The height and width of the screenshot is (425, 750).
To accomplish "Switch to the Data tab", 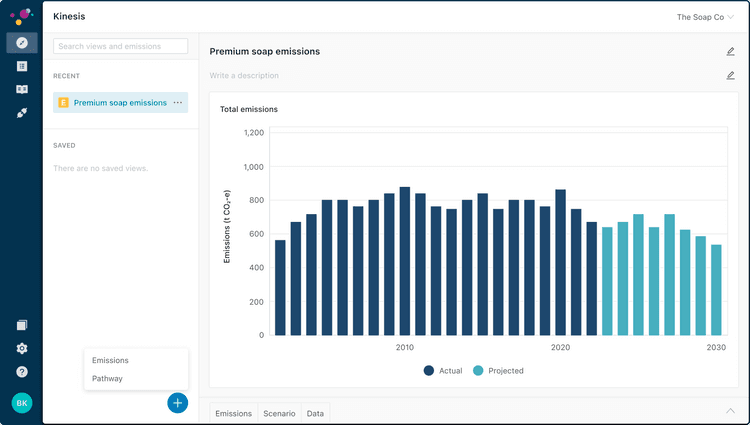I will [315, 414].
